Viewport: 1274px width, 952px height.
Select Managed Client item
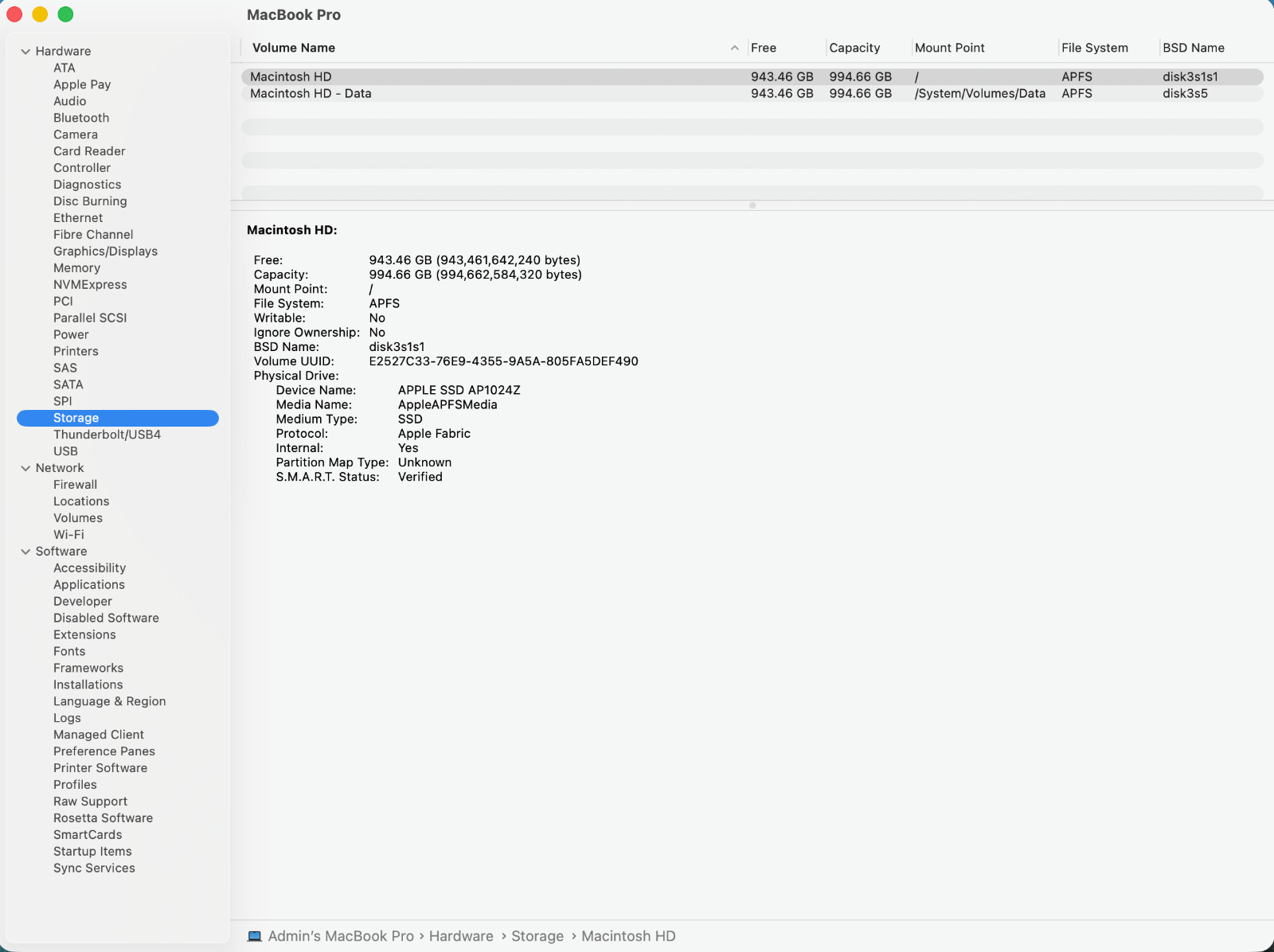pos(99,736)
